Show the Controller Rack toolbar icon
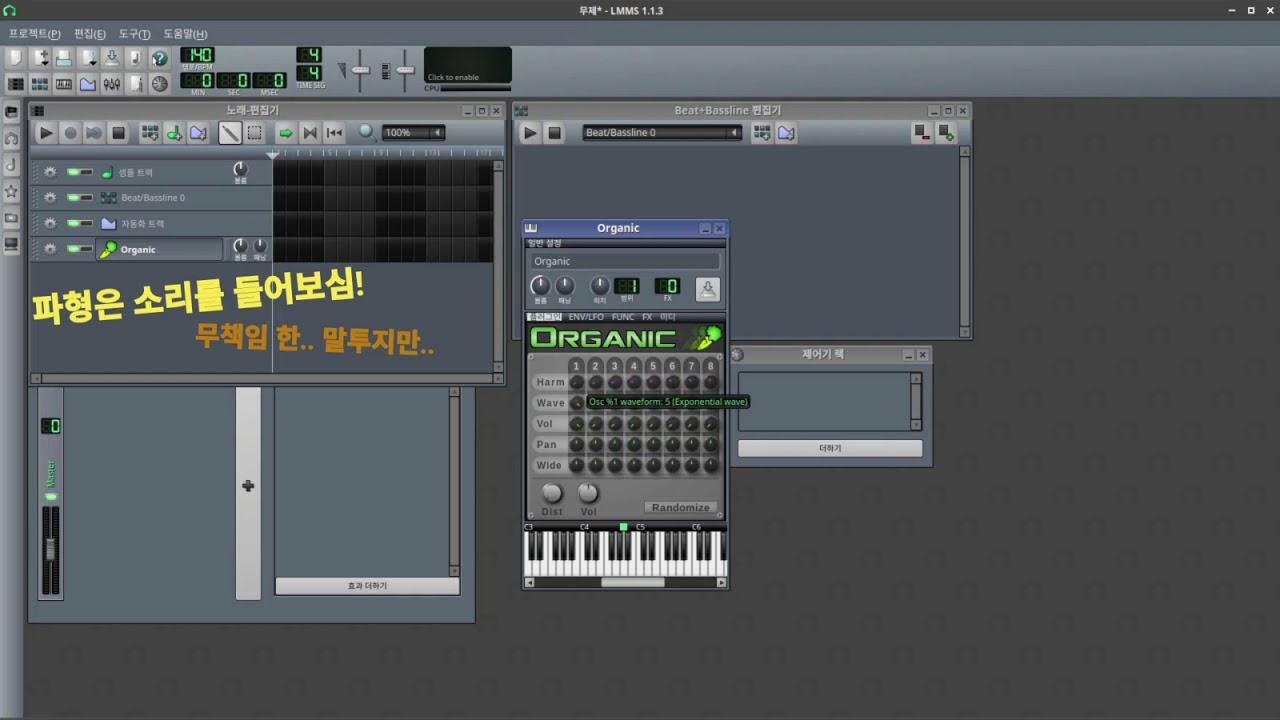Image resolution: width=1280 pixels, height=720 pixels. tap(159, 84)
